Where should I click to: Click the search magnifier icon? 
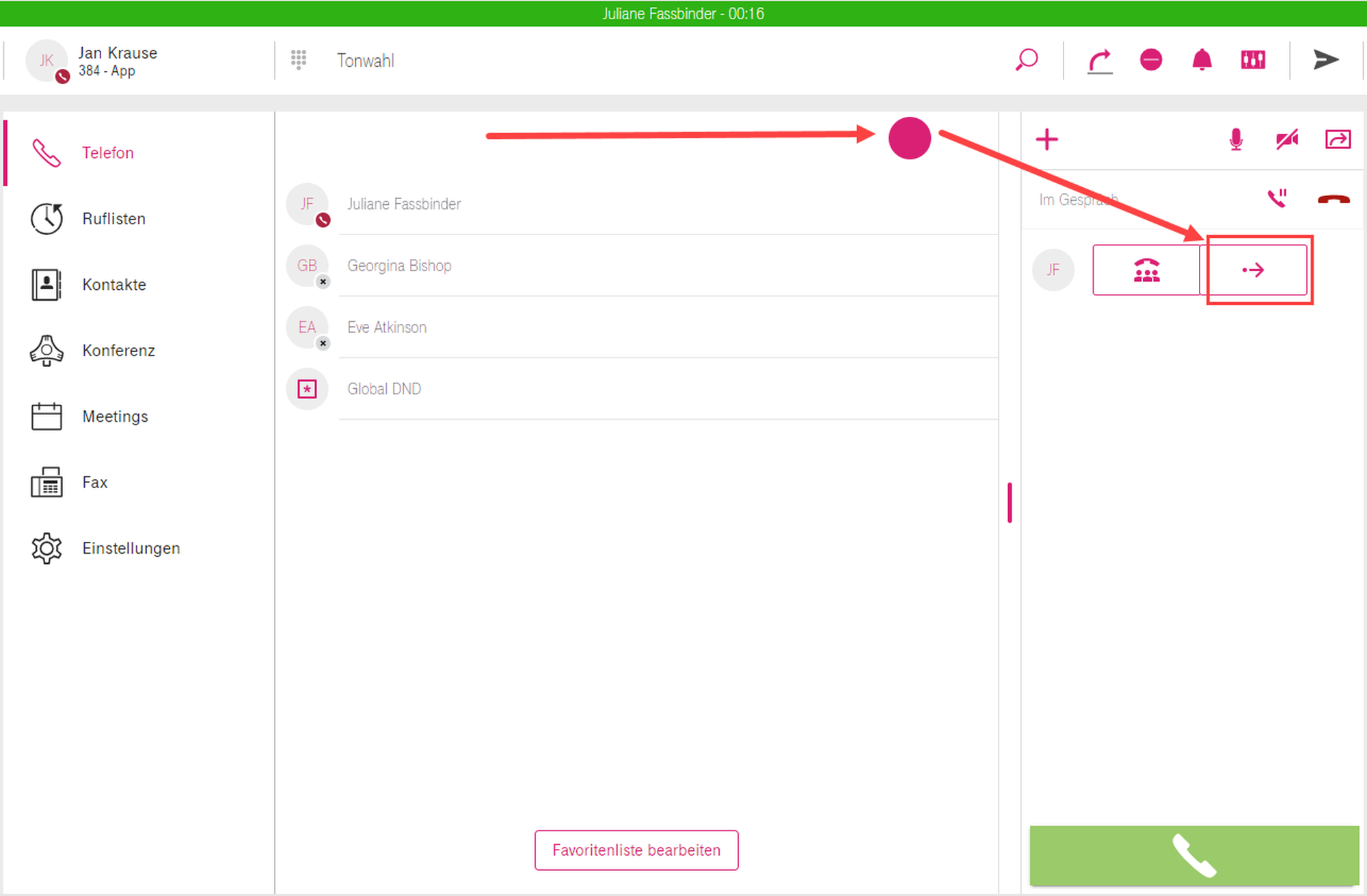tap(1026, 60)
